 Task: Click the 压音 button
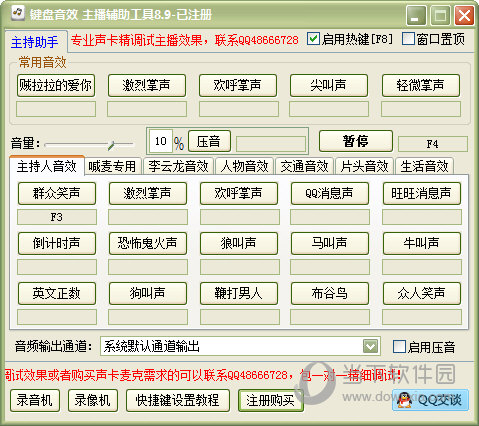(209, 141)
